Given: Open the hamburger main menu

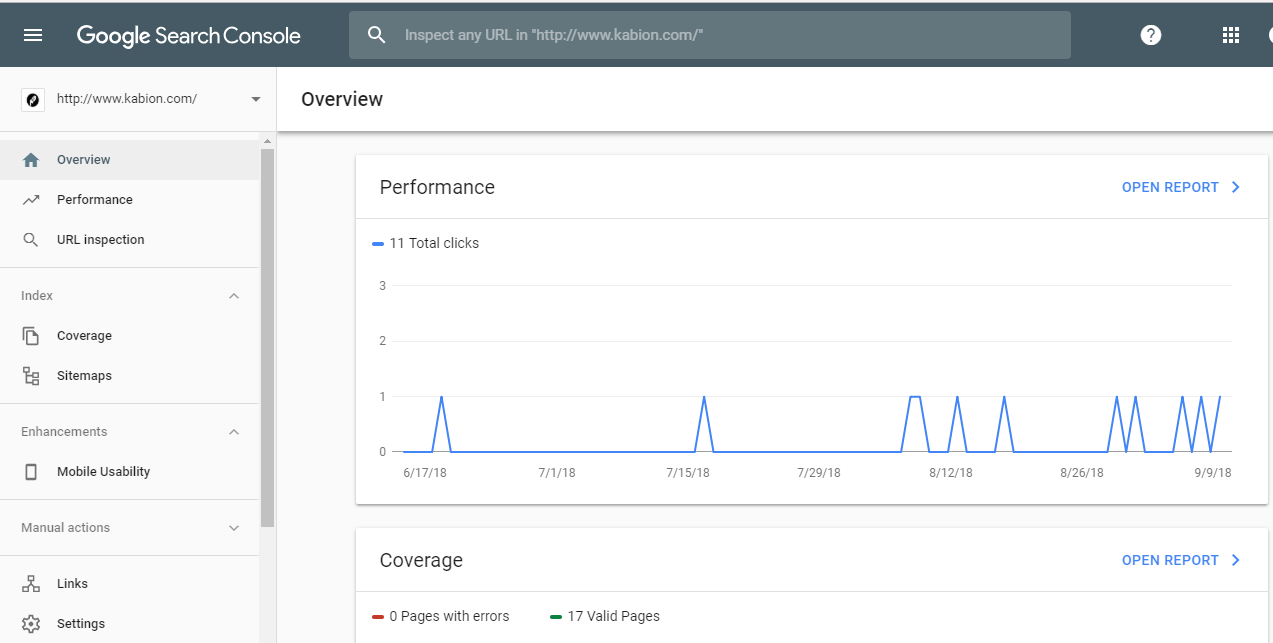Looking at the screenshot, I should click(x=33, y=35).
